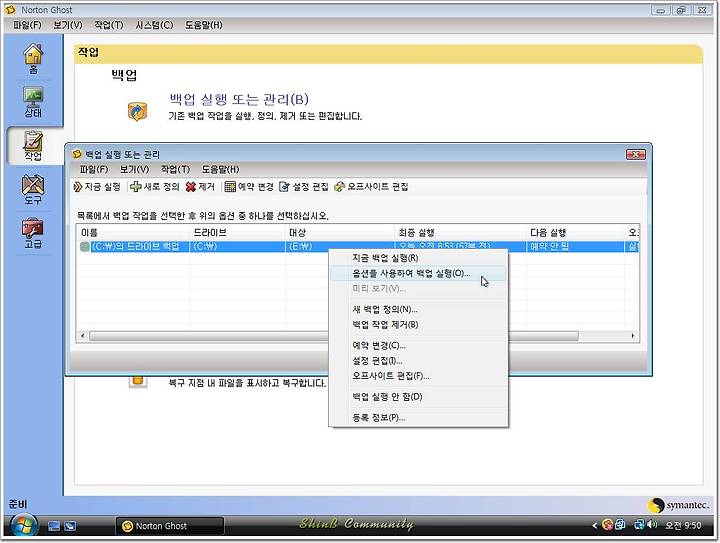The image size is (720, 543).
Task: Click the 대상 column header
Action: tap(340, 233)
